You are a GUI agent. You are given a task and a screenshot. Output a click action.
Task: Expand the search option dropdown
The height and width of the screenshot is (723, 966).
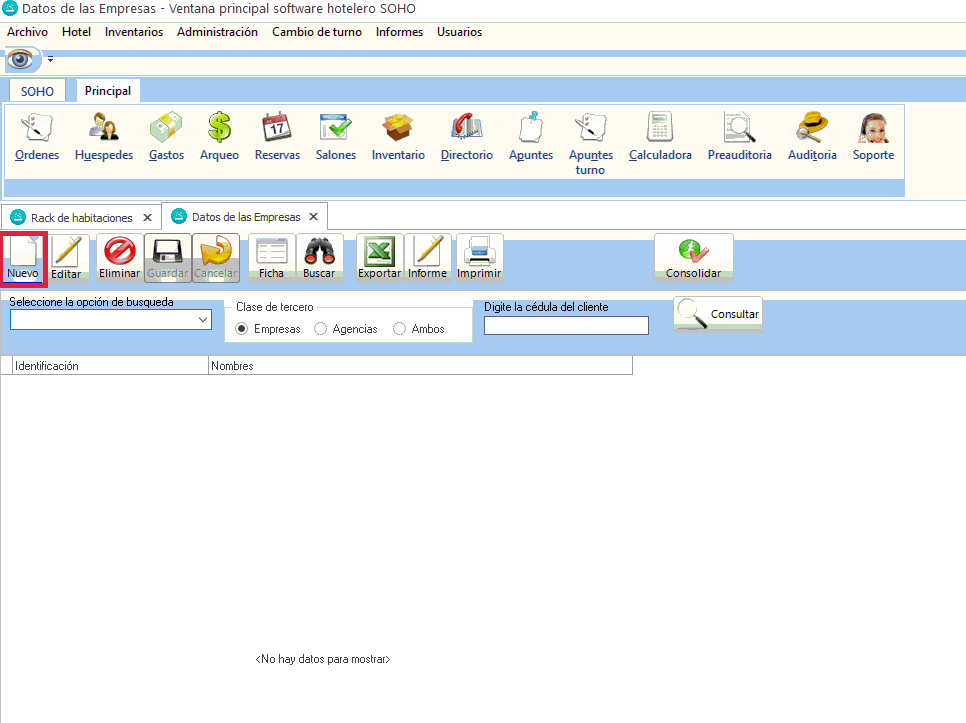point(204,320)
